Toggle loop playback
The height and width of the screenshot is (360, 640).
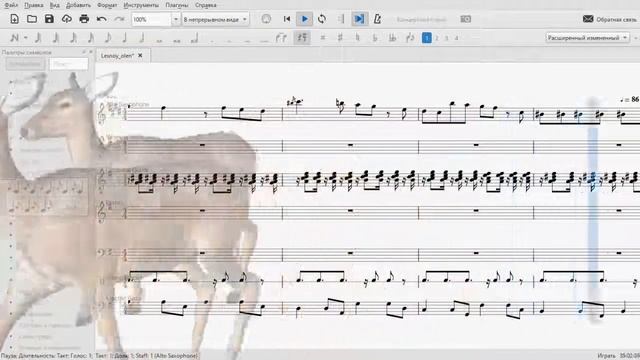pyautogui.click(x=322, y=19)
